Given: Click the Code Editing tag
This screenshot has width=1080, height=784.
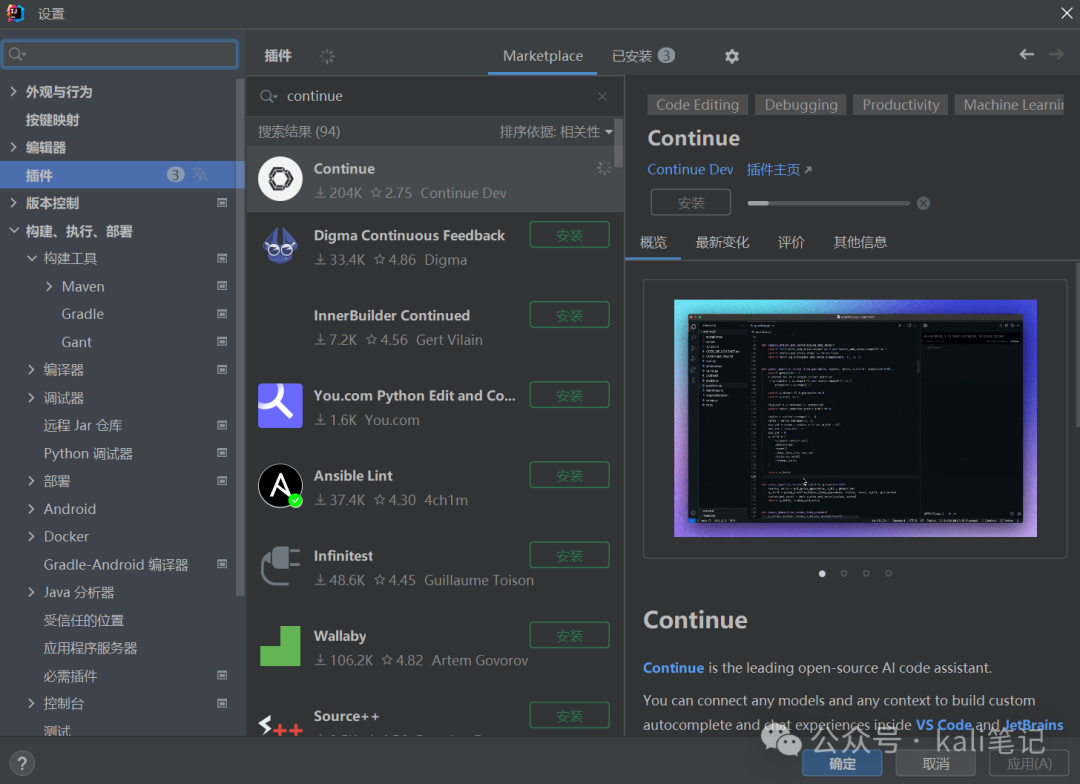Looking at the screenshot, I should (697, 105).
